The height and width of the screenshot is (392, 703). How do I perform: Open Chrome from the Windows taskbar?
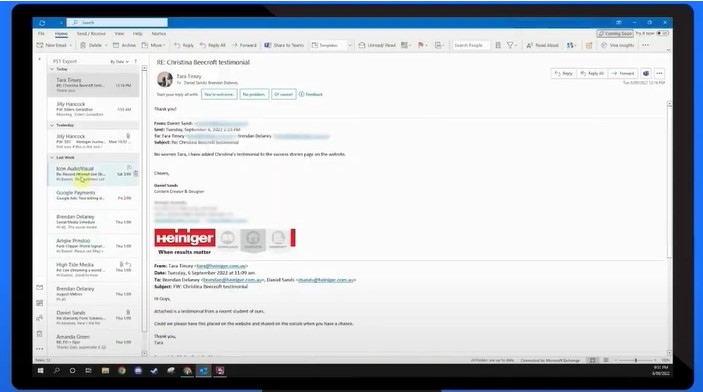122,371
